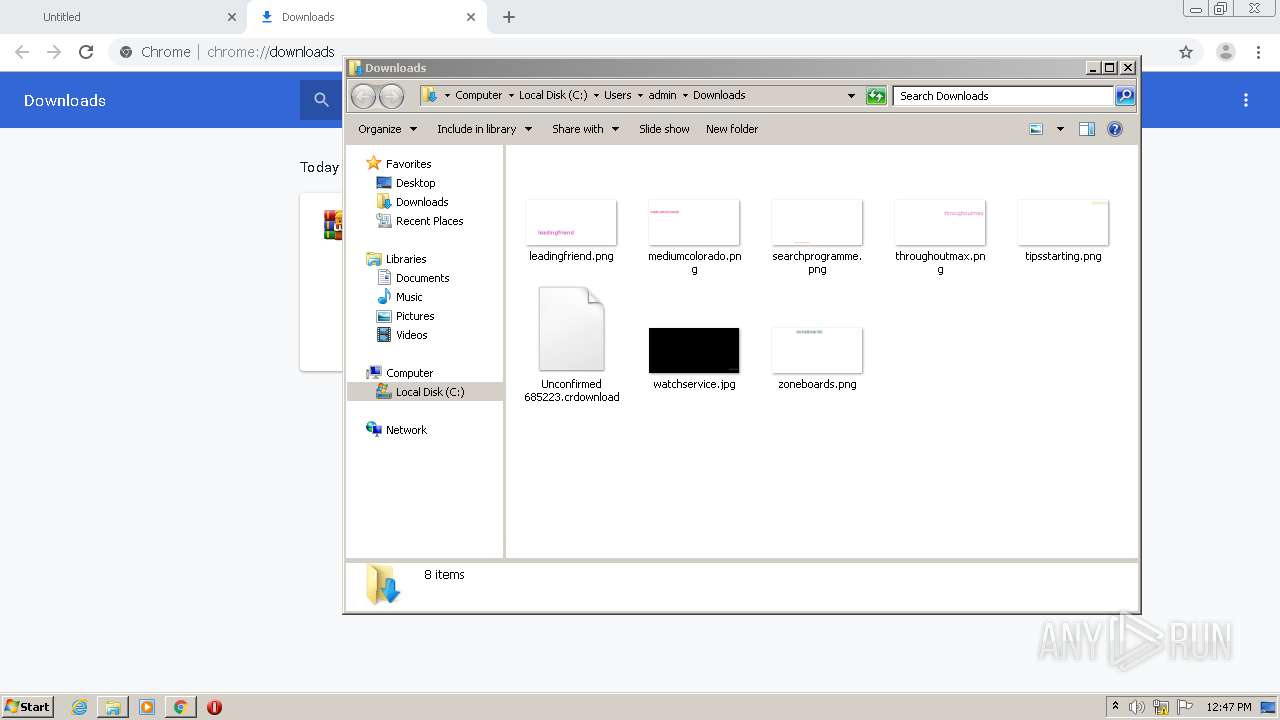This screenshot has width=1280, height=720.
Task: Bookmark this page with the star icon
Action: [x=1186, y=52]
